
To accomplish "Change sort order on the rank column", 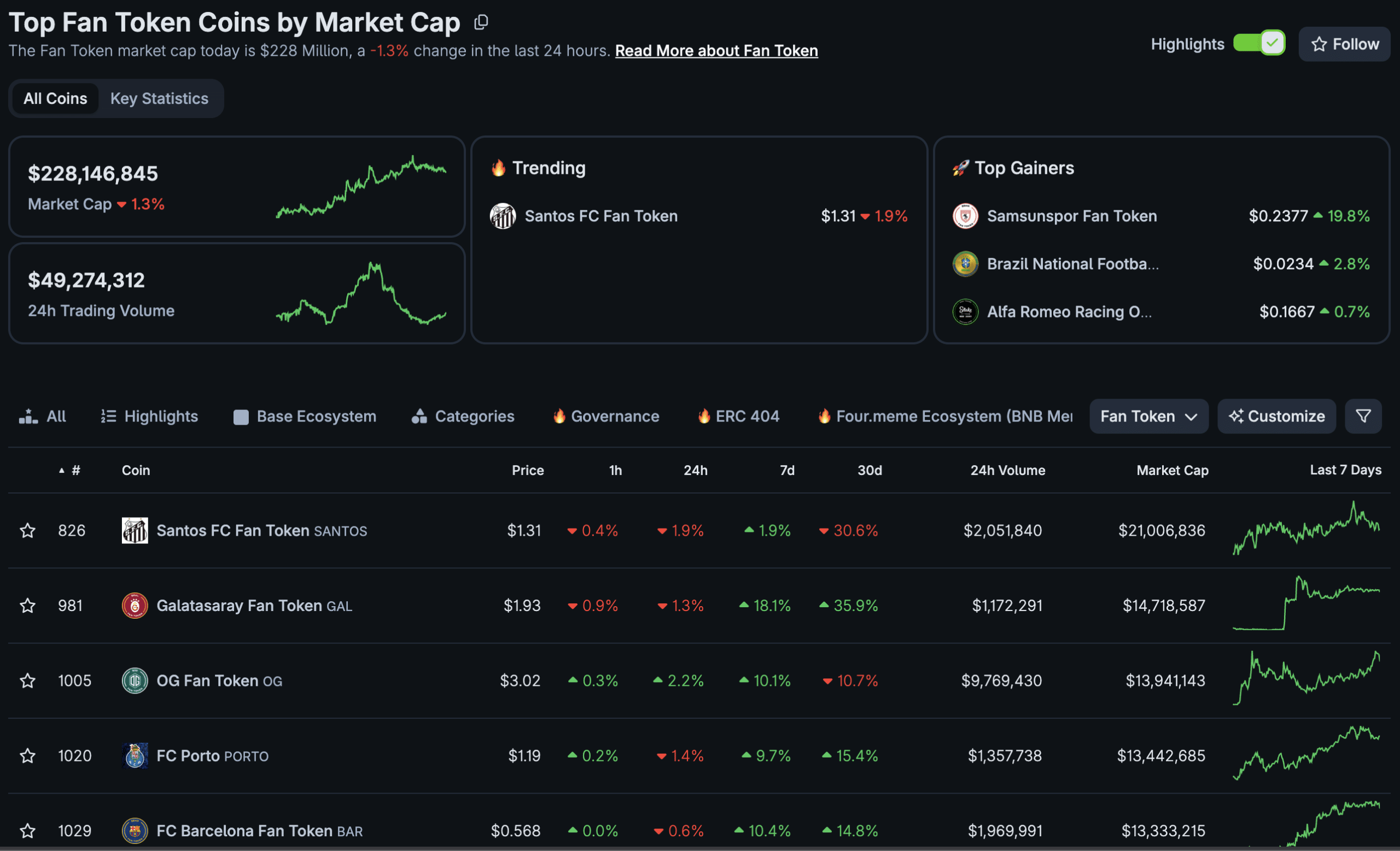I will click(69, 470).
